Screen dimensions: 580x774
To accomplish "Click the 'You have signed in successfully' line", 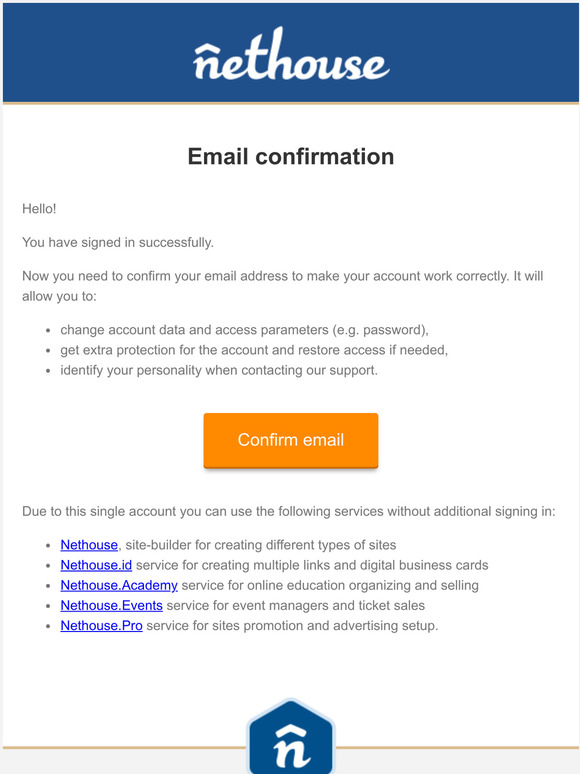I will coord(117,242).
